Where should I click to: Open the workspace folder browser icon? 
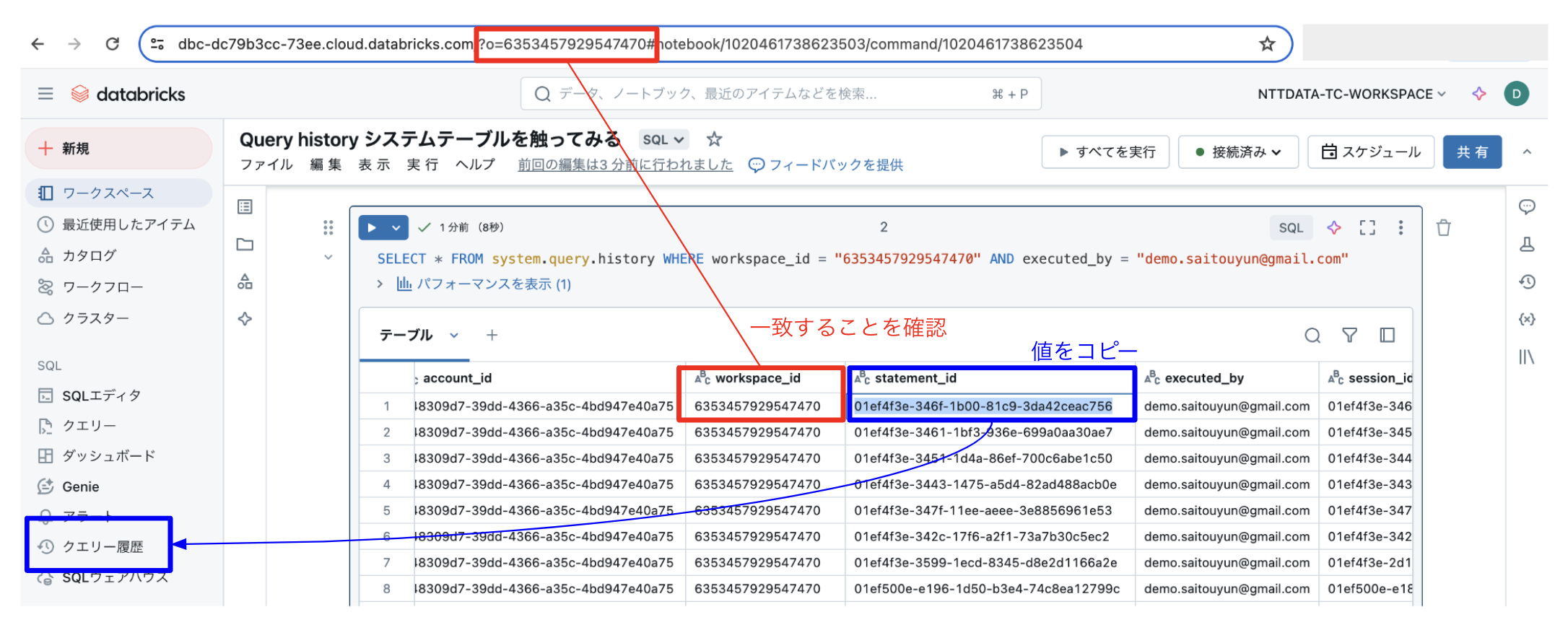tap(245, 244)
